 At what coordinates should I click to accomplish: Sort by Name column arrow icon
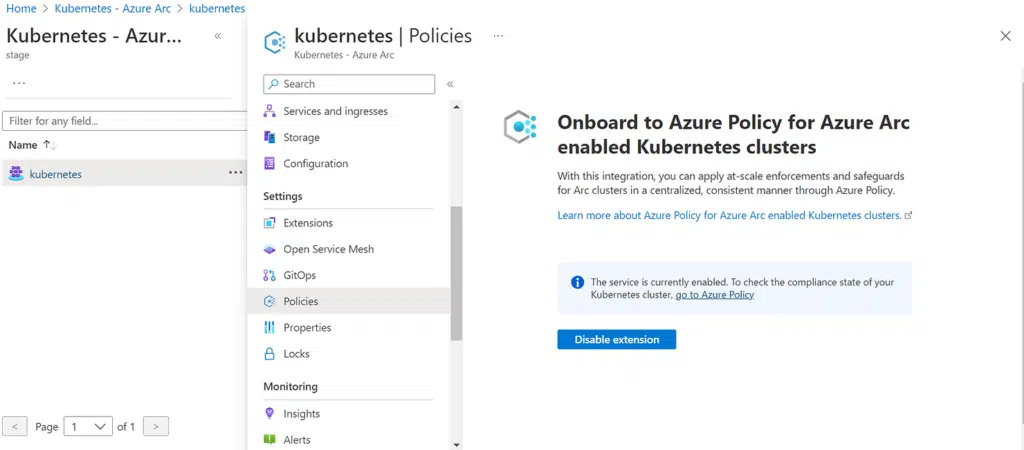50,145
